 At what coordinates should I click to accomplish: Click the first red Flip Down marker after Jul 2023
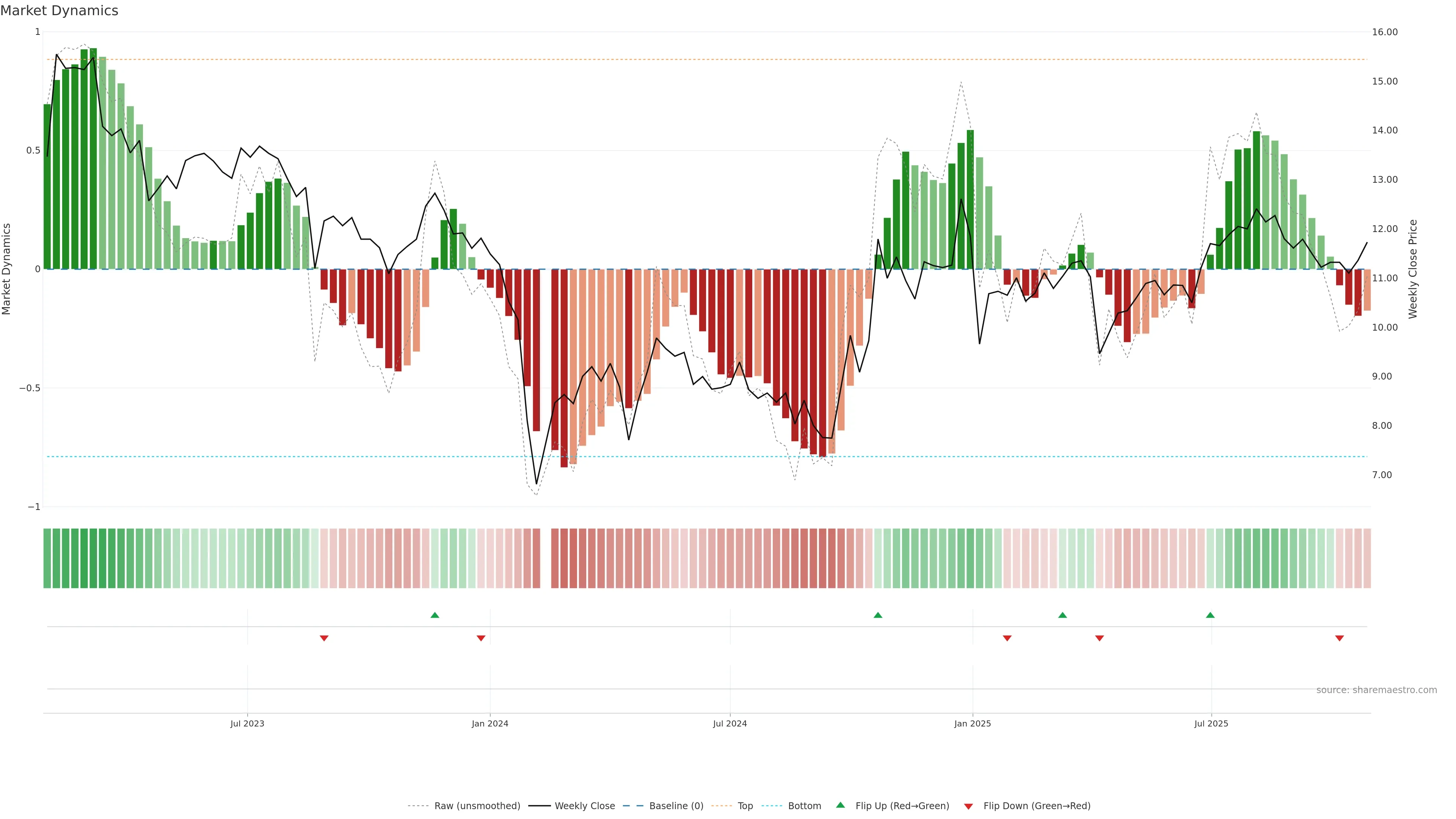tap(324, 638)
